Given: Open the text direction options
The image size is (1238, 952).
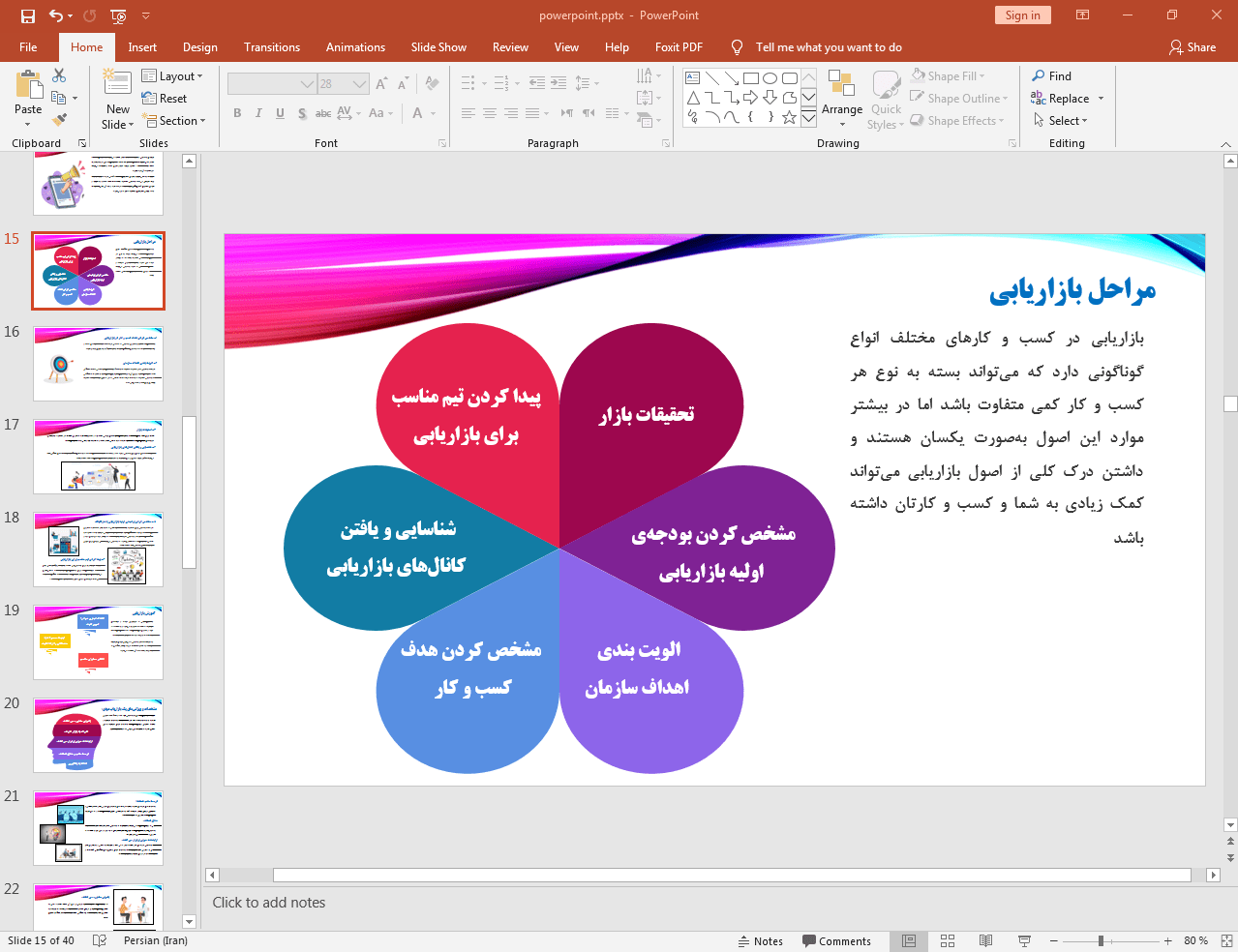Looking at the screenshot, I should 649,76.
